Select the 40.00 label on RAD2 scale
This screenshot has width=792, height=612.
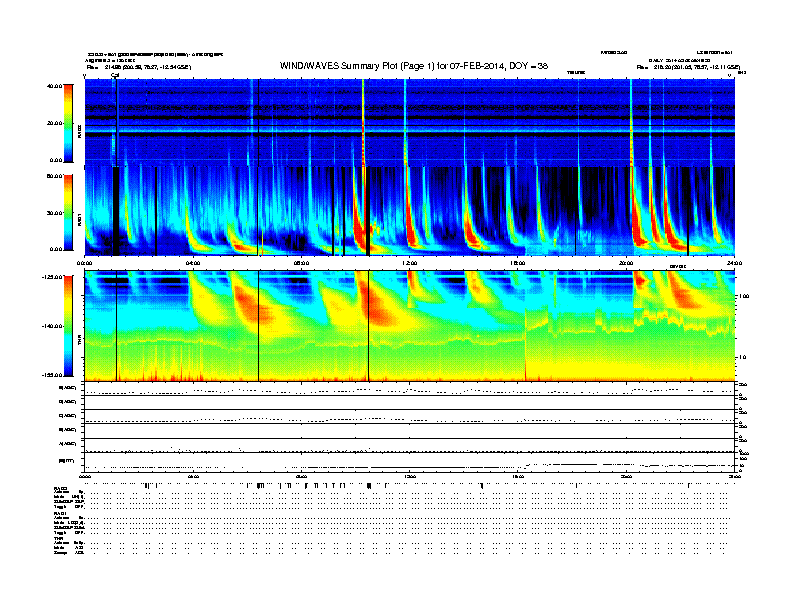point(54,86)
